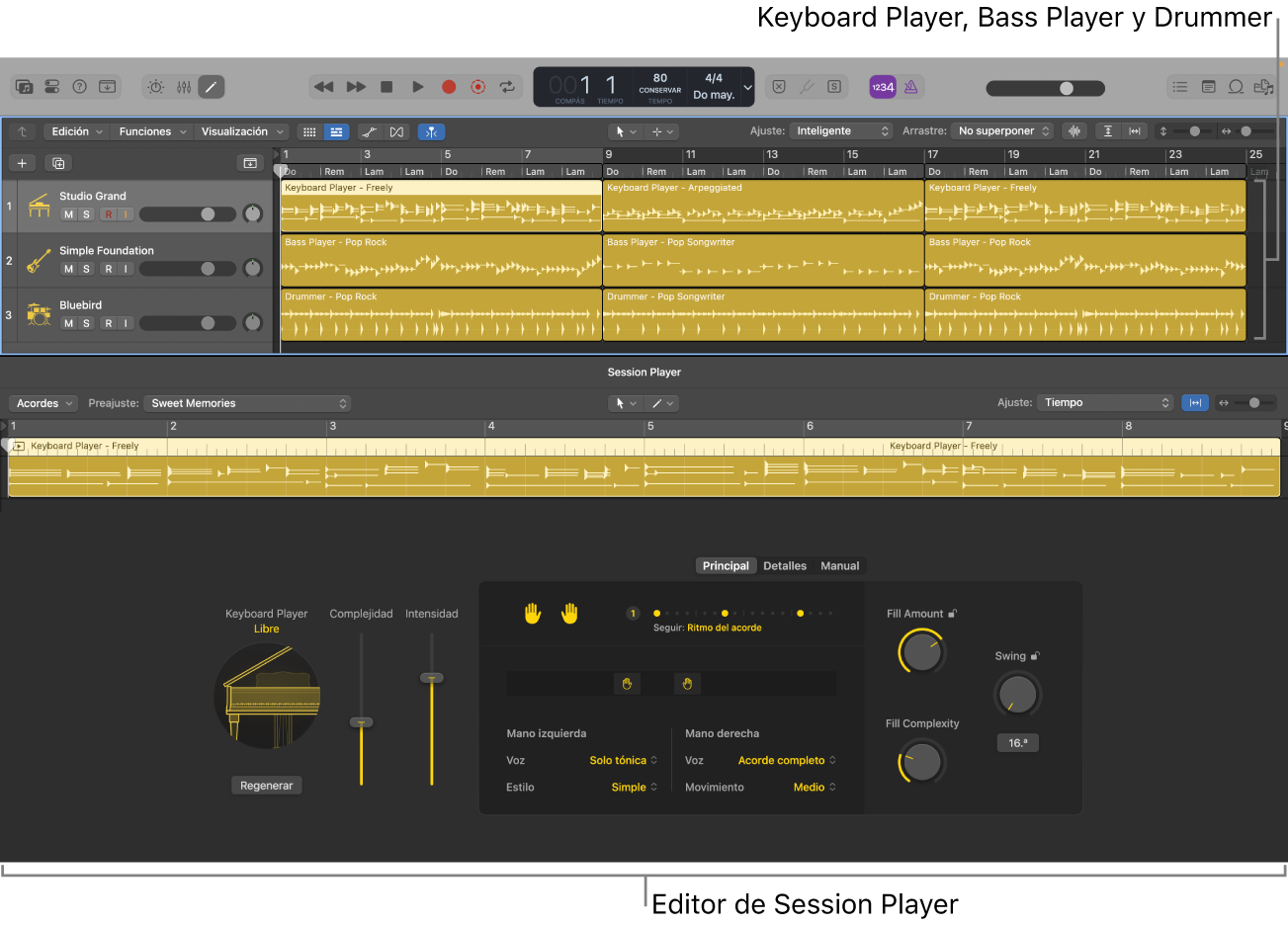Click the 16.ª swing resolution button
1288x925 pixels.
(1018, 742)
